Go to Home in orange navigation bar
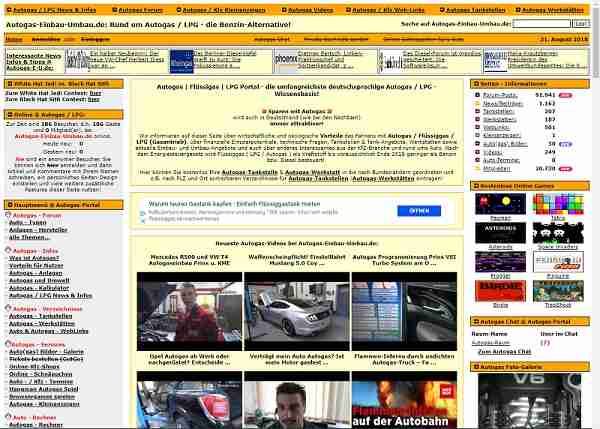The image size is (600, 429). pos(14,39)
